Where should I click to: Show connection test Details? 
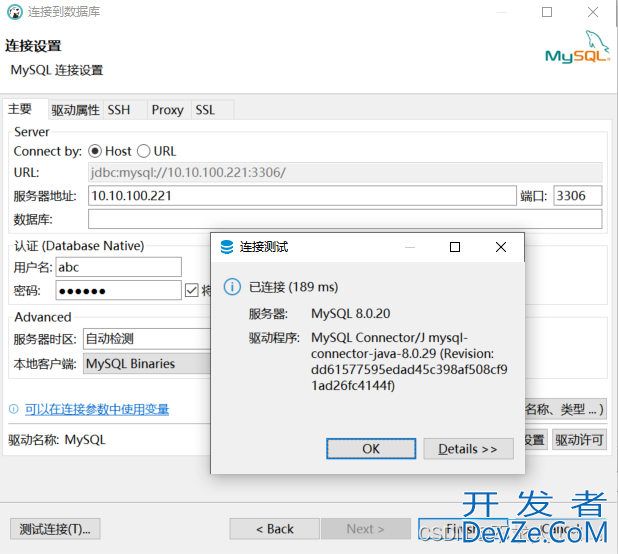pyautogui.click(x=468, y=449)
